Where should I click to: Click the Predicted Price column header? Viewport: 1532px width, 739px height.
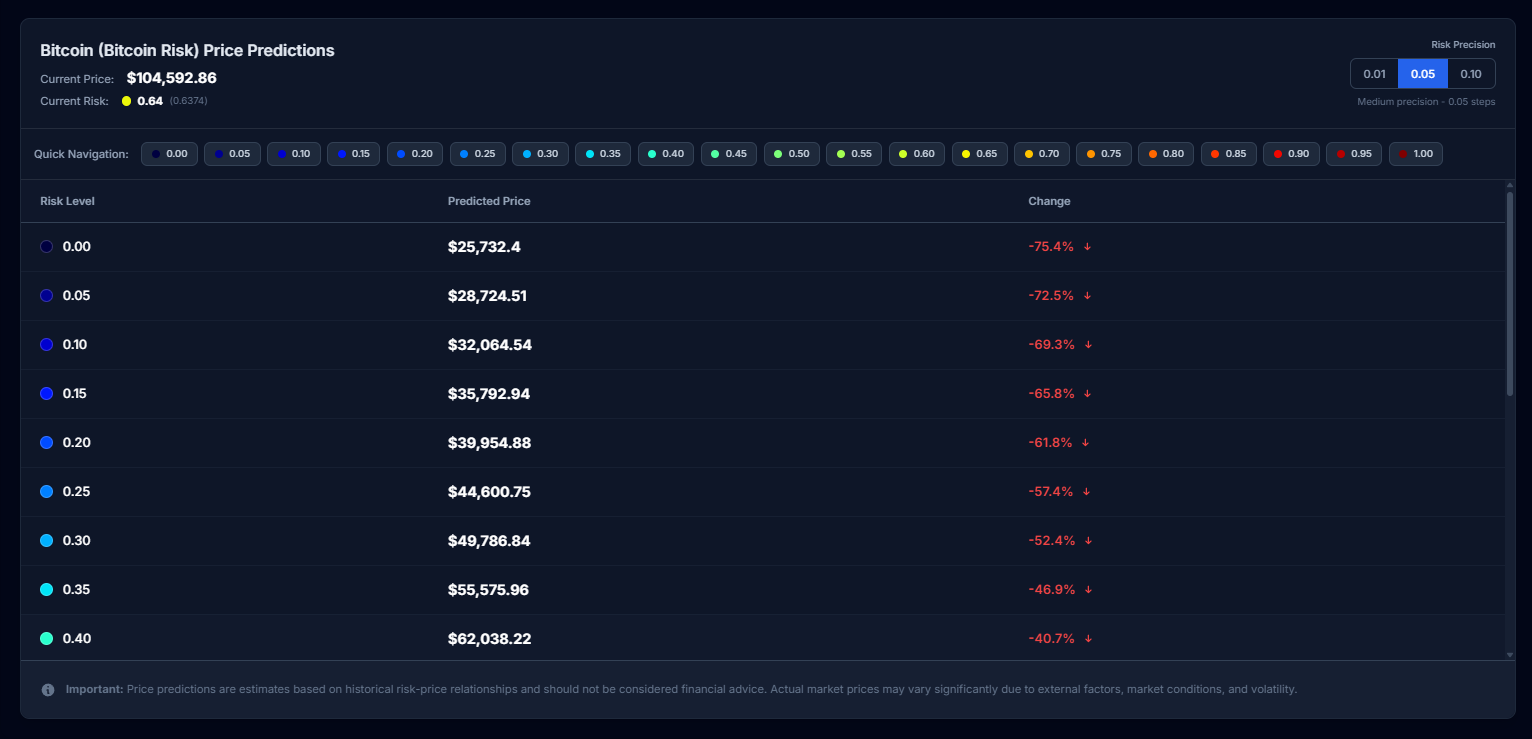[x=489, y=201]
